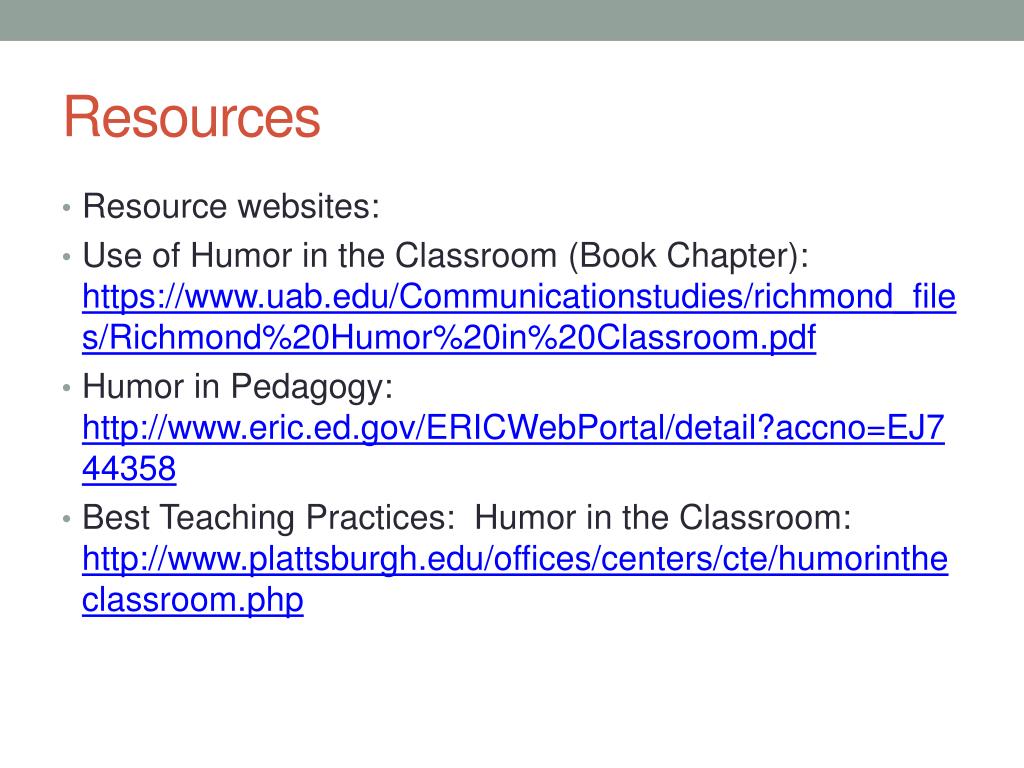Click the 44358 link continuation

pos(129,469)
